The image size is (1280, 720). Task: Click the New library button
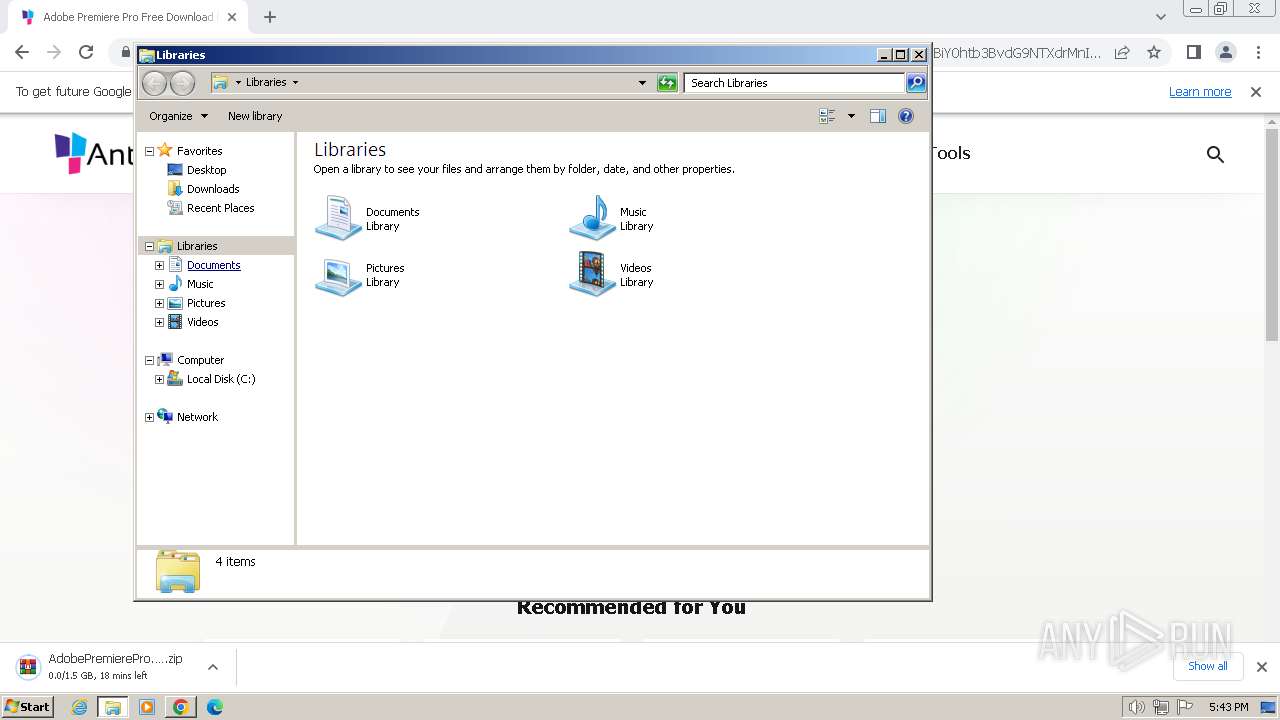tap(255, 116)
